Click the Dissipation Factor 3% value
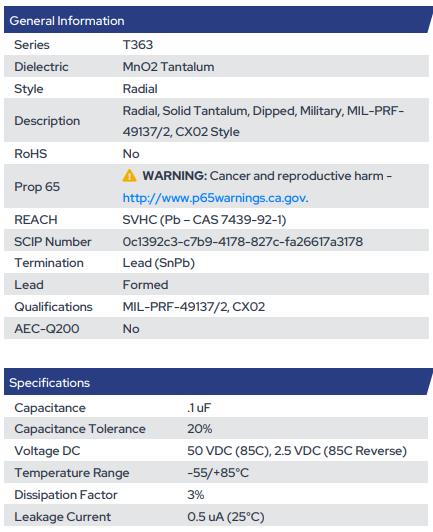 tap(195, 495)
